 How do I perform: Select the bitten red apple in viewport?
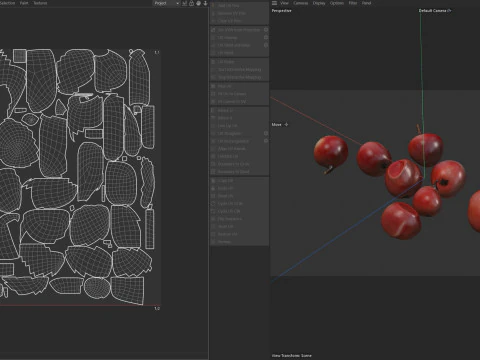coord(403,178)
